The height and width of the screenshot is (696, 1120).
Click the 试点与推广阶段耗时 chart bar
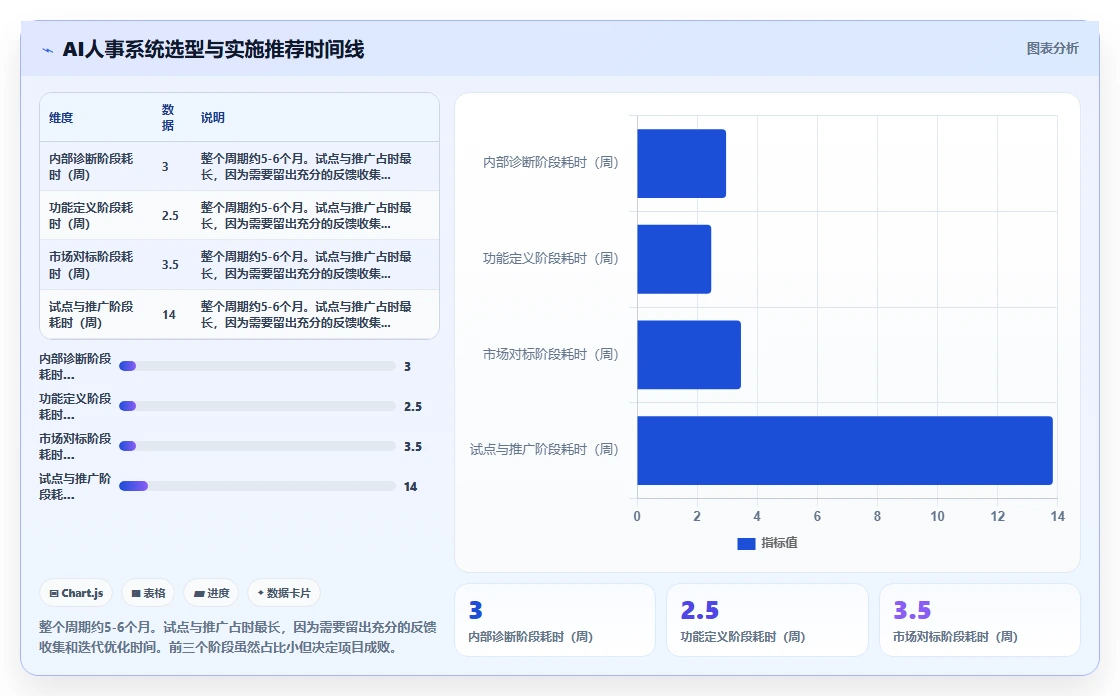[845, 451]
